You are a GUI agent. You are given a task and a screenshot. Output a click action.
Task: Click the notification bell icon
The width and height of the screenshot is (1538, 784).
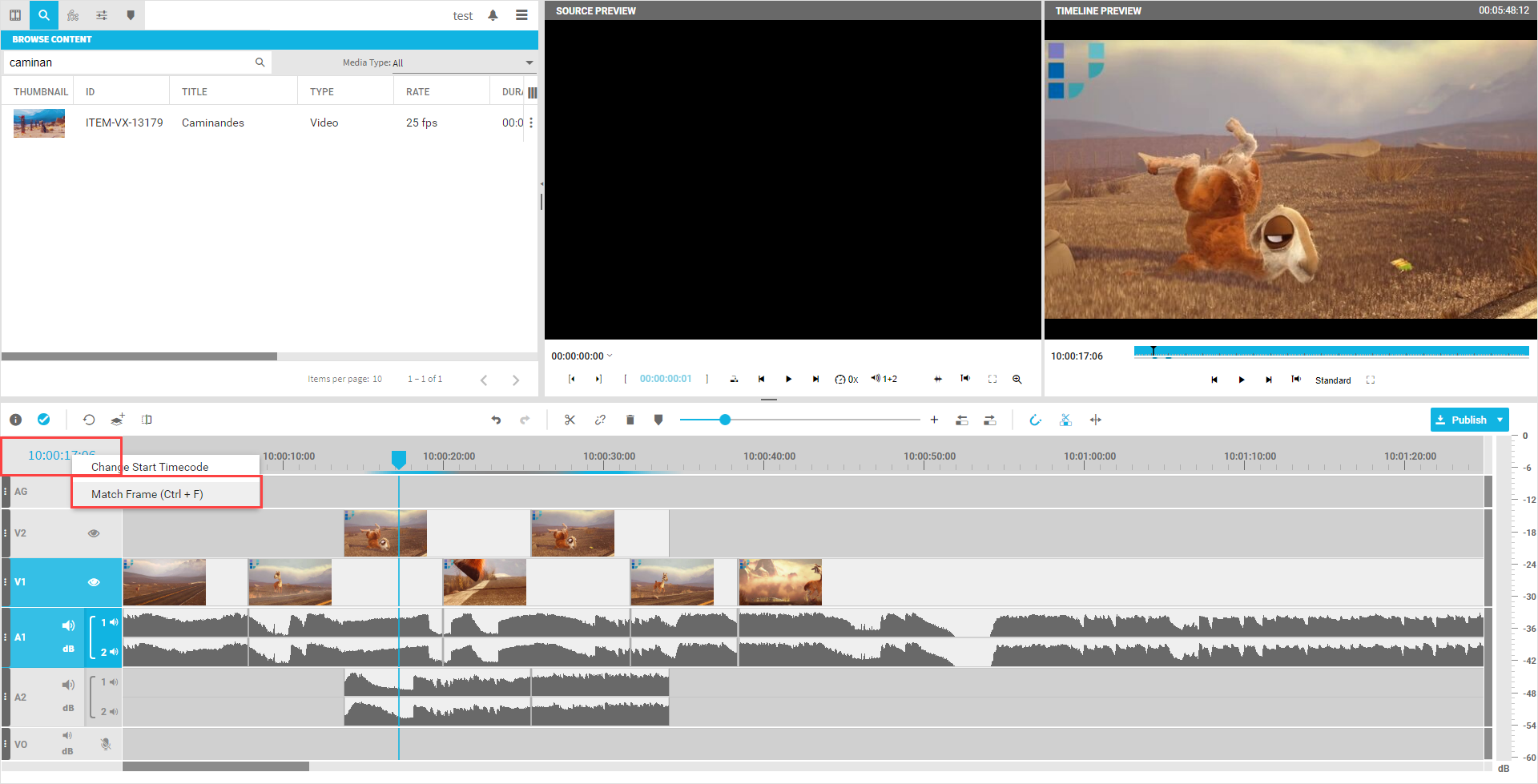pyautogui.click(x=493, y=15)
